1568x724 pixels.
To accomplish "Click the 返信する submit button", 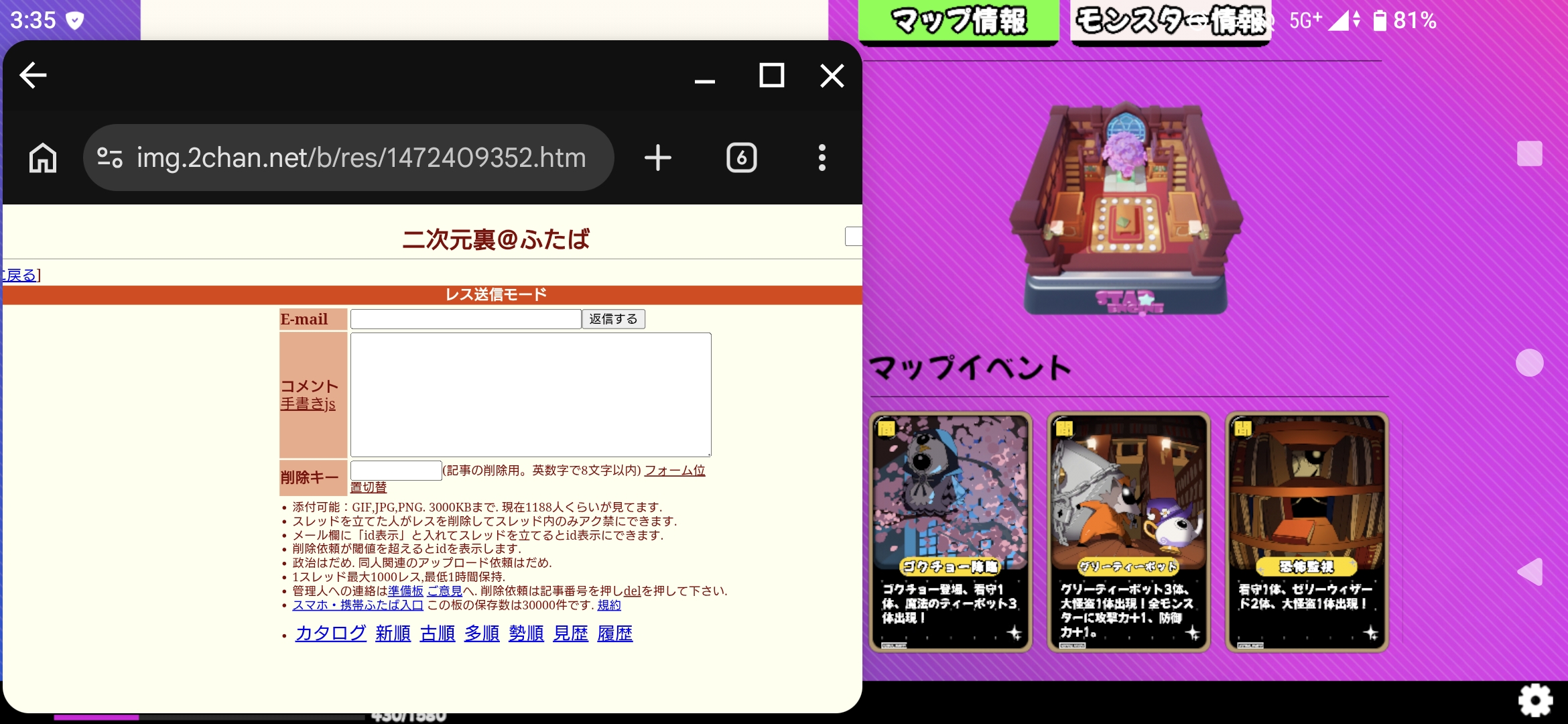I will tap(613, 319).
